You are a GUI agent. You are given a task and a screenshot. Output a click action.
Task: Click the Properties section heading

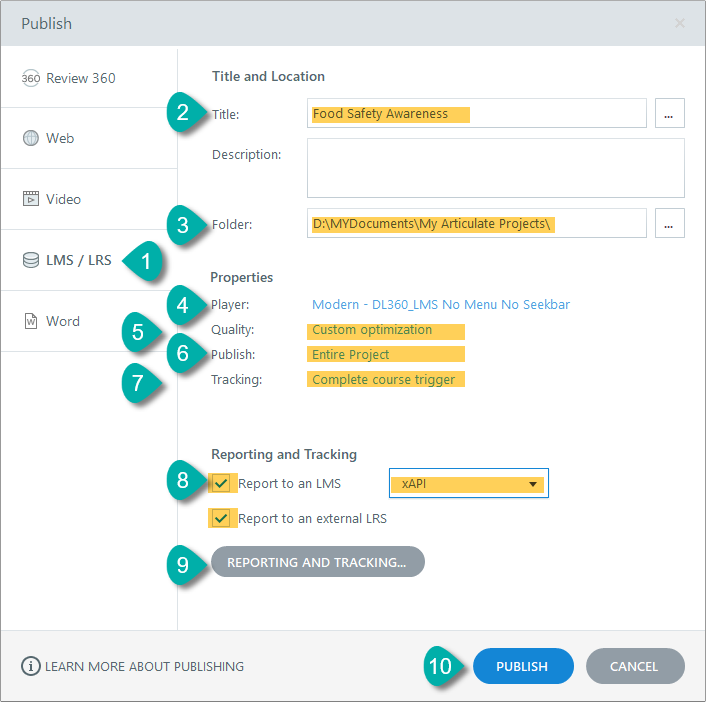tap(242, 277)
